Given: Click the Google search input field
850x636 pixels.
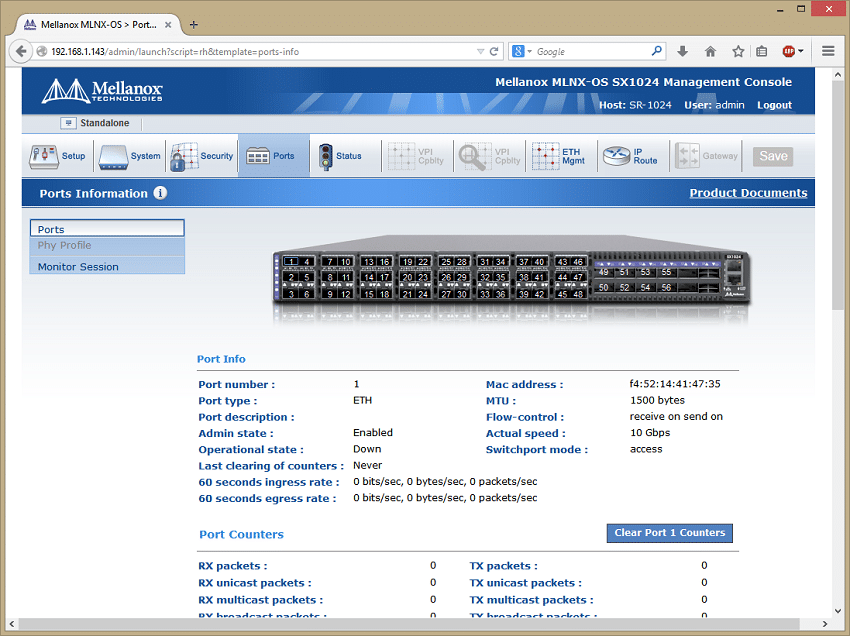Looking at the screenshot, I should pos(592,52).
